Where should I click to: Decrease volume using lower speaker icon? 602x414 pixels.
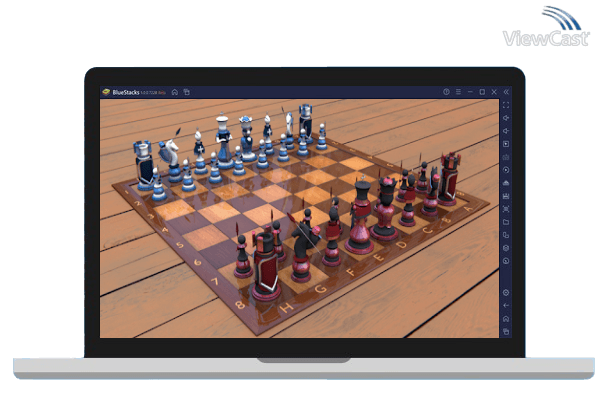click(x=506, y=131)
